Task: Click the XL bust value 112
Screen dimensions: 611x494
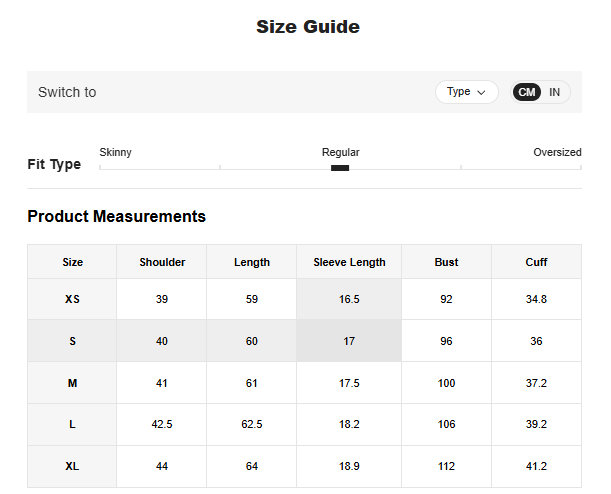Action: point(446,466)
